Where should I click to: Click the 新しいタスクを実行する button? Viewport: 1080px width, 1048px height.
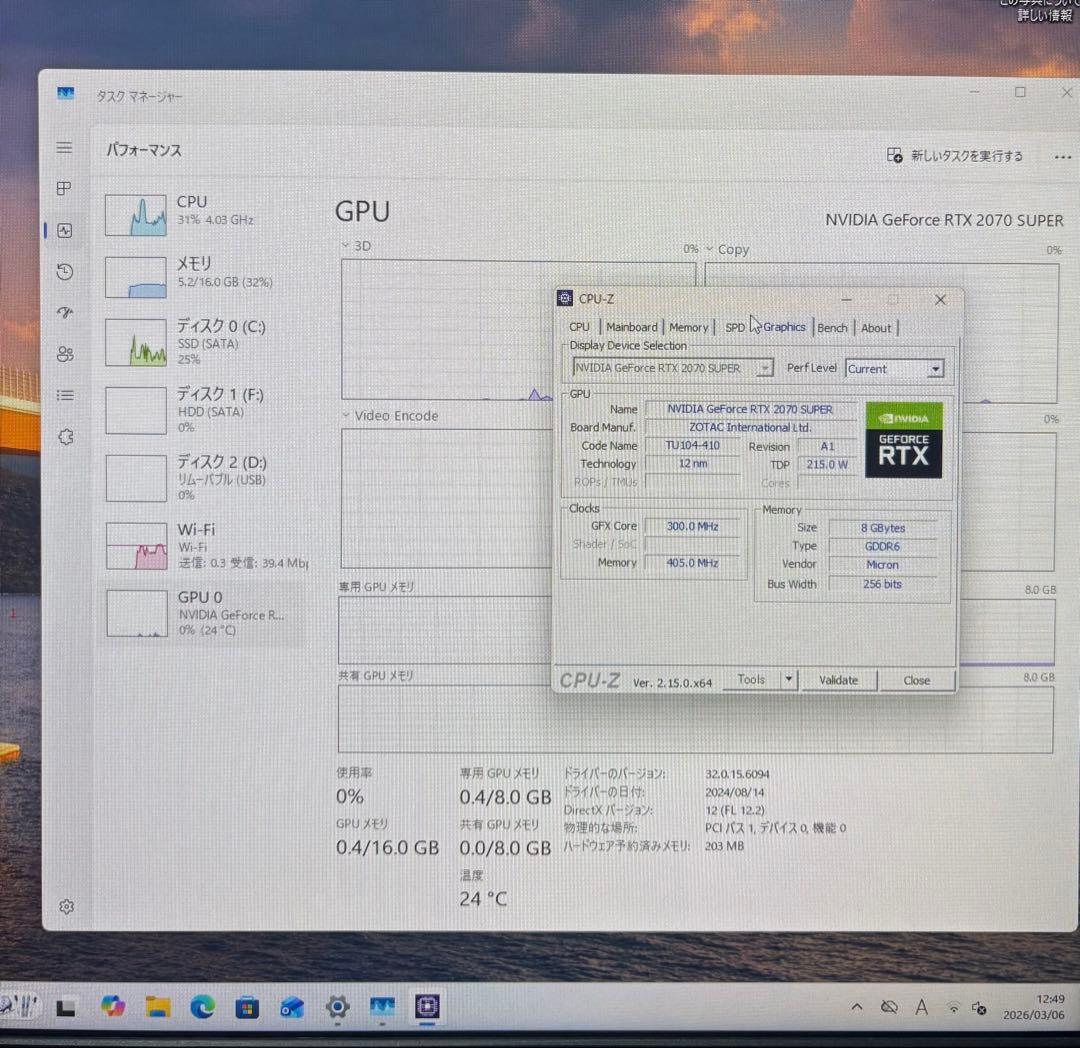click(x=955, y=156)
